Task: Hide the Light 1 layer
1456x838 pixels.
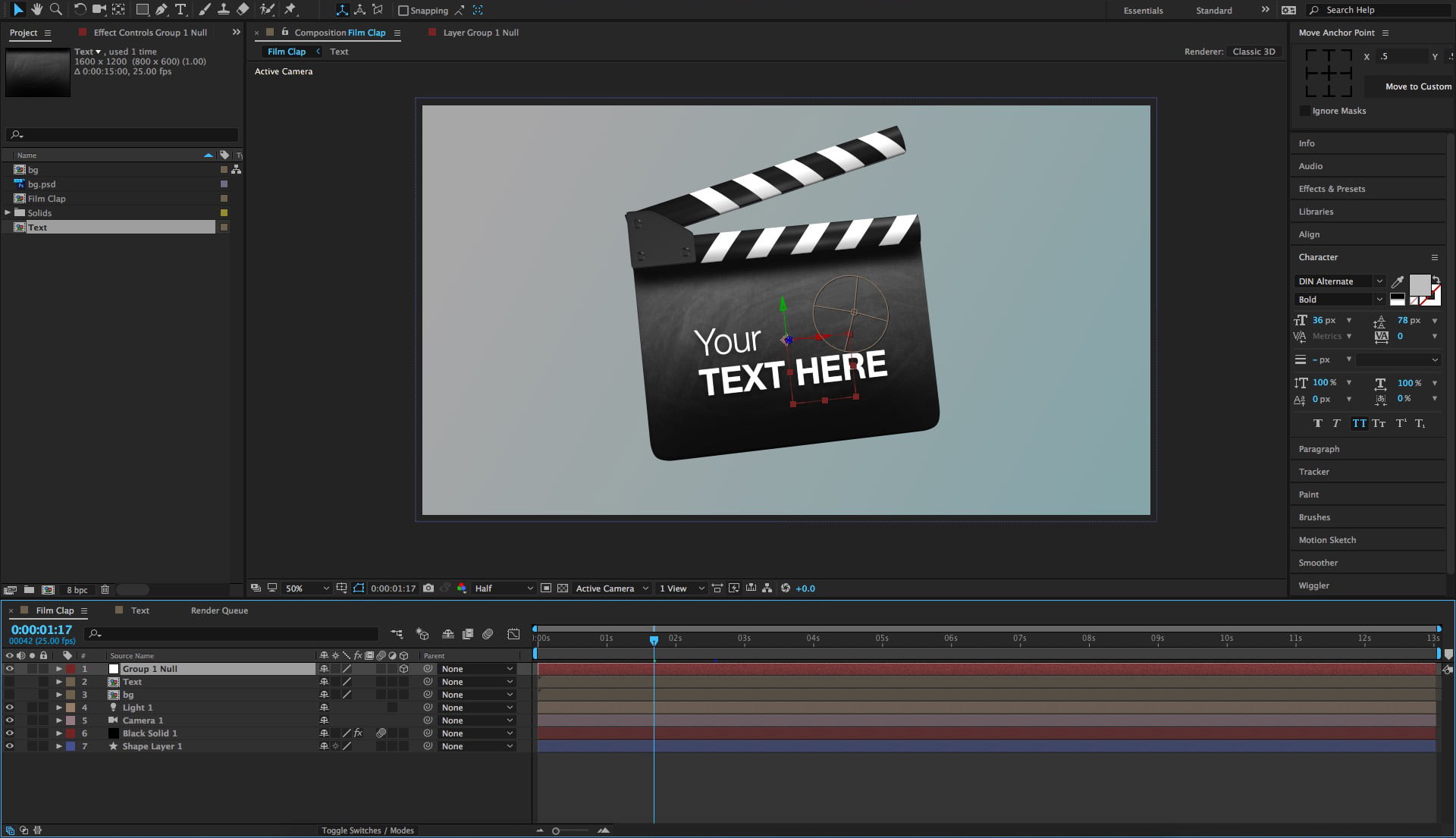Action: coord(10,708)
